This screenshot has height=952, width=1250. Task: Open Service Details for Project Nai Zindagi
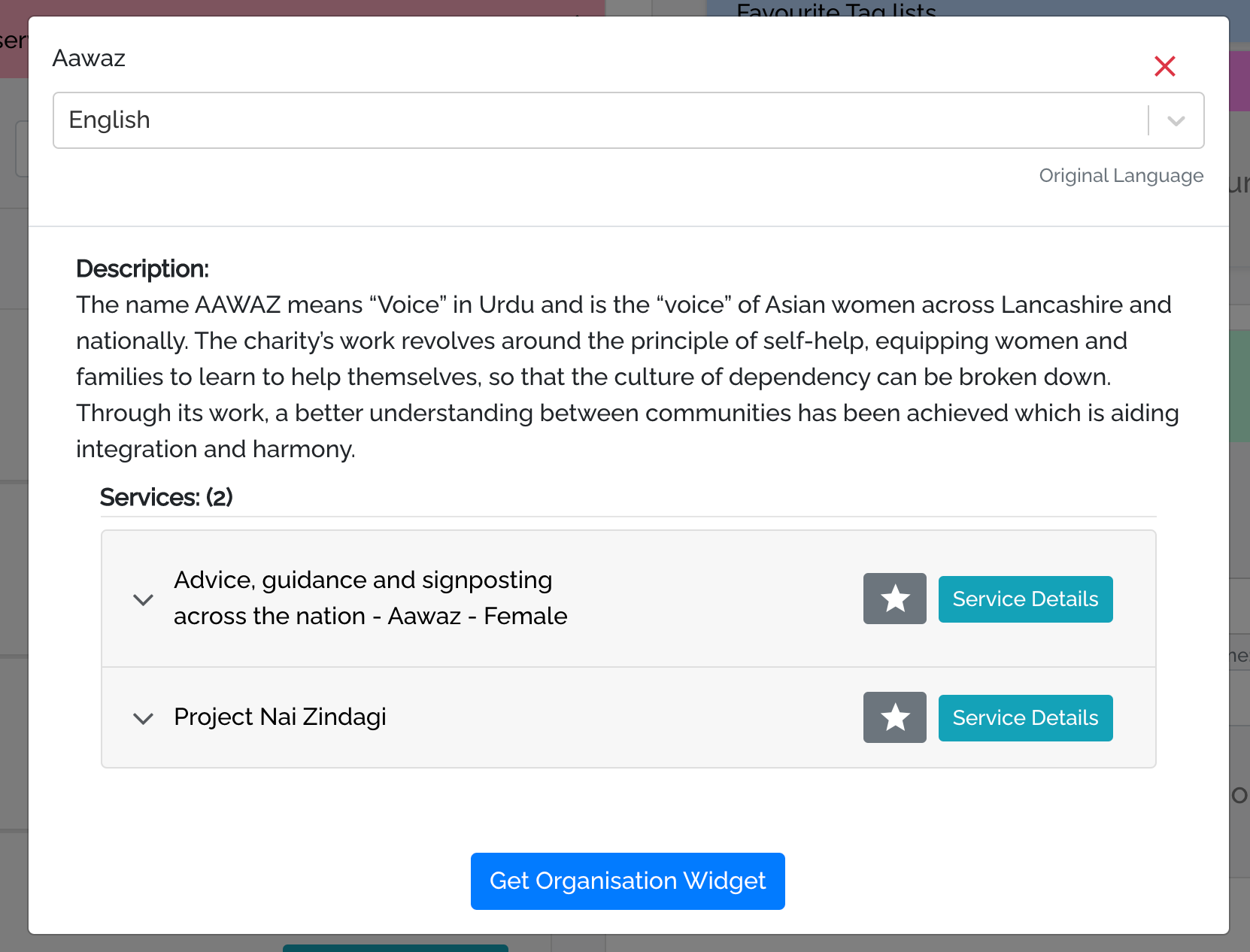[1025, 718]
